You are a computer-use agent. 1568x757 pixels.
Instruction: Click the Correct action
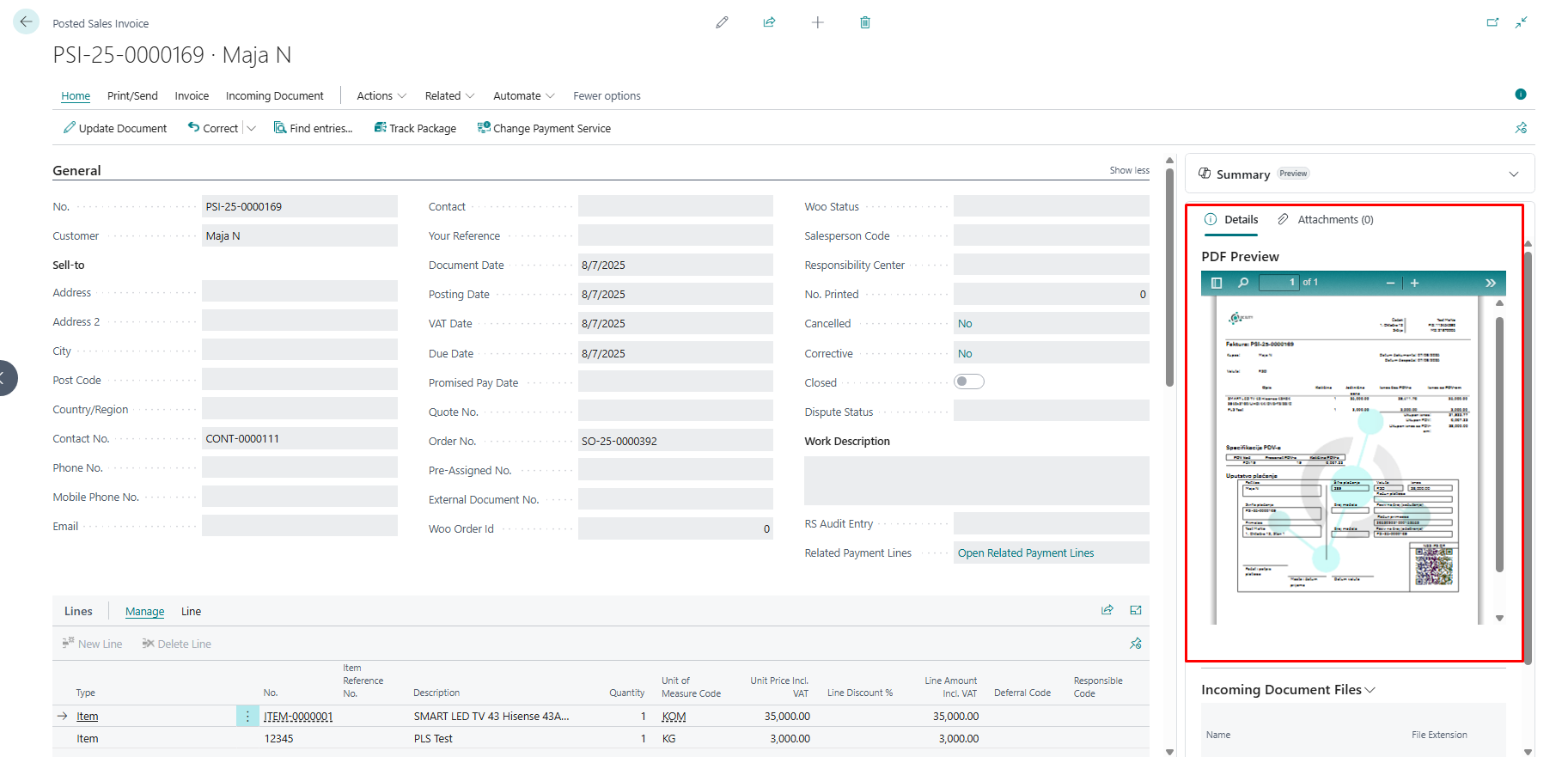coord(213,128)
